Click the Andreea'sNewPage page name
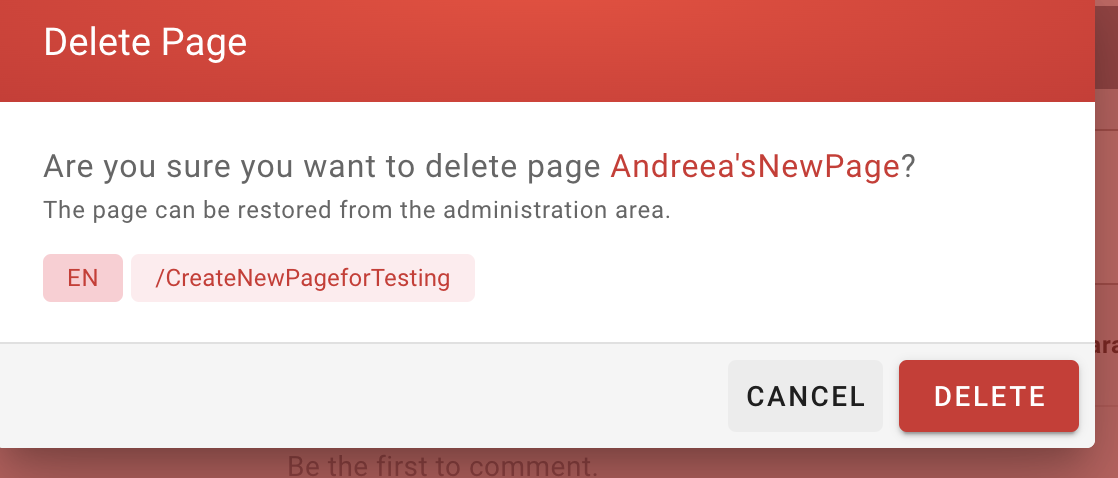 point(755,166)
